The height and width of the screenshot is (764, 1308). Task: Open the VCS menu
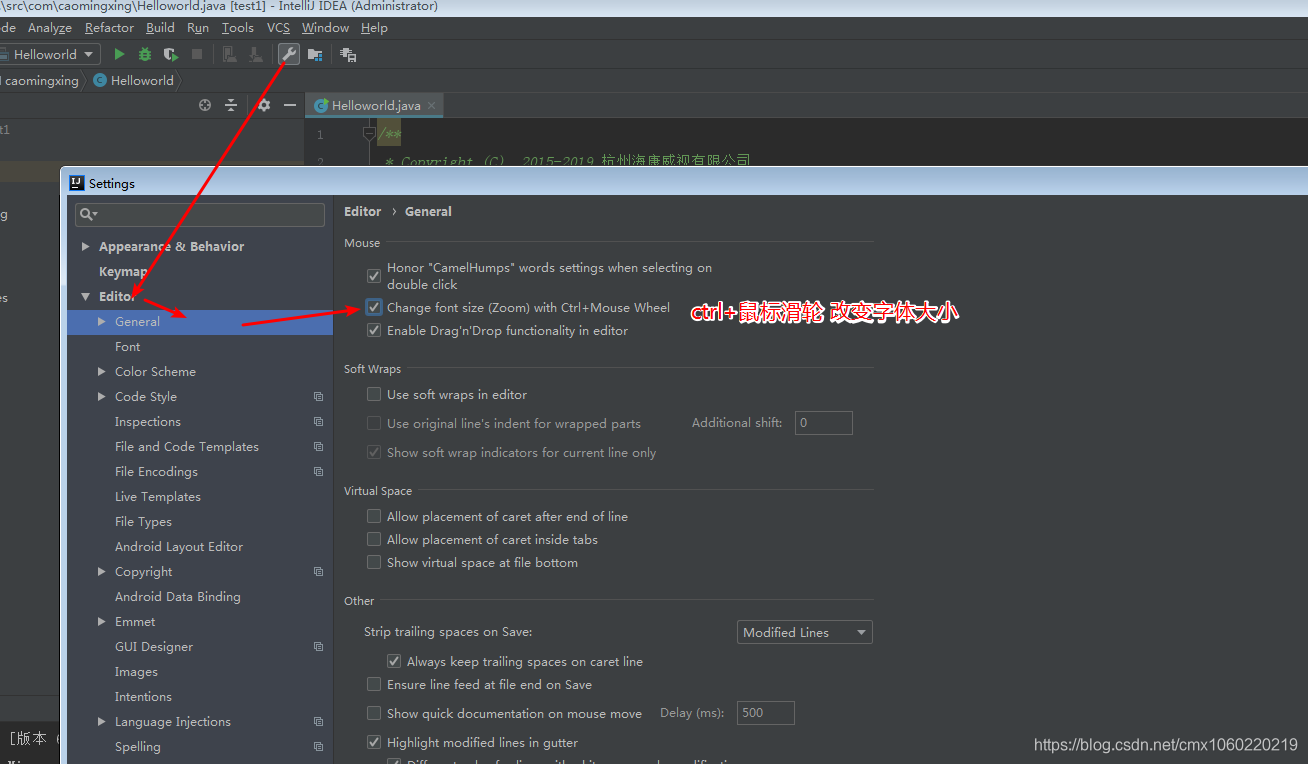[278, 28]
